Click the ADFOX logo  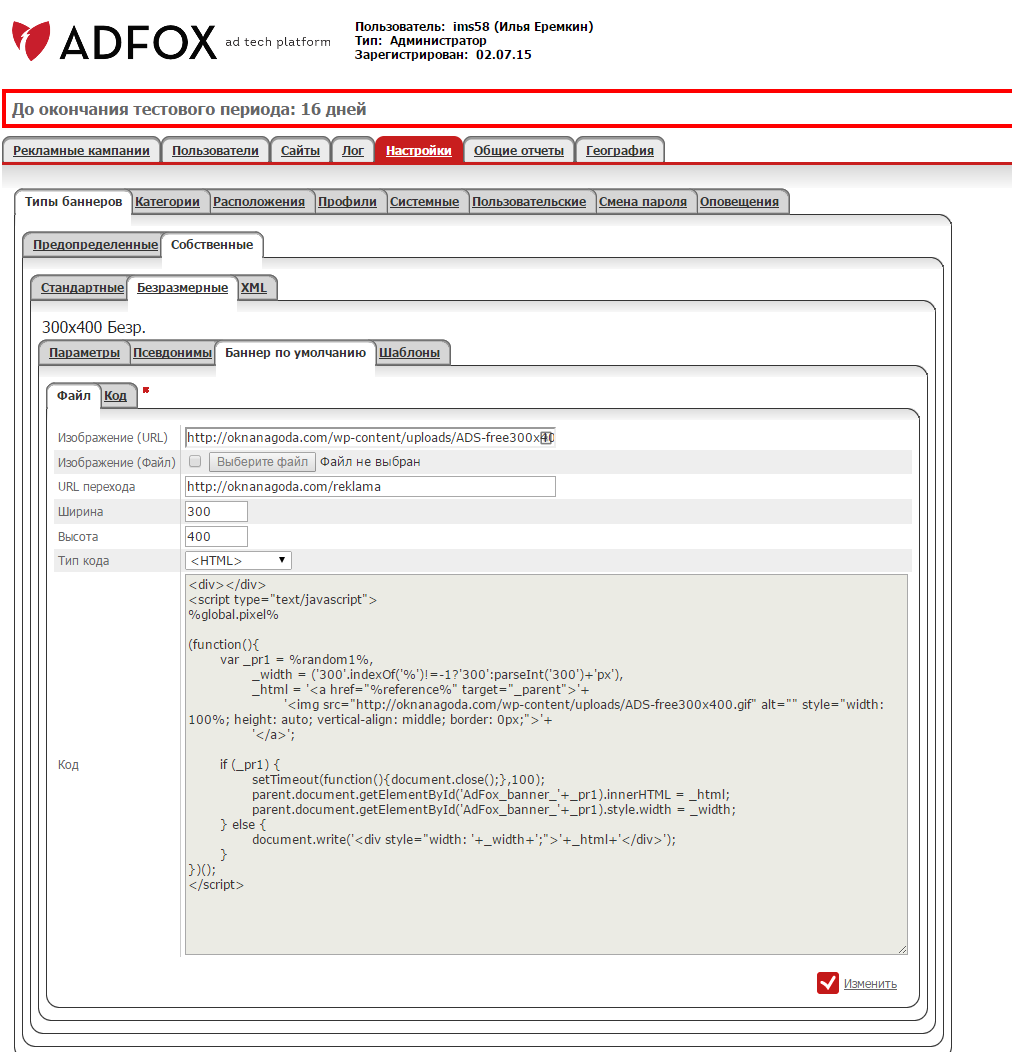[x=115, y=41]
